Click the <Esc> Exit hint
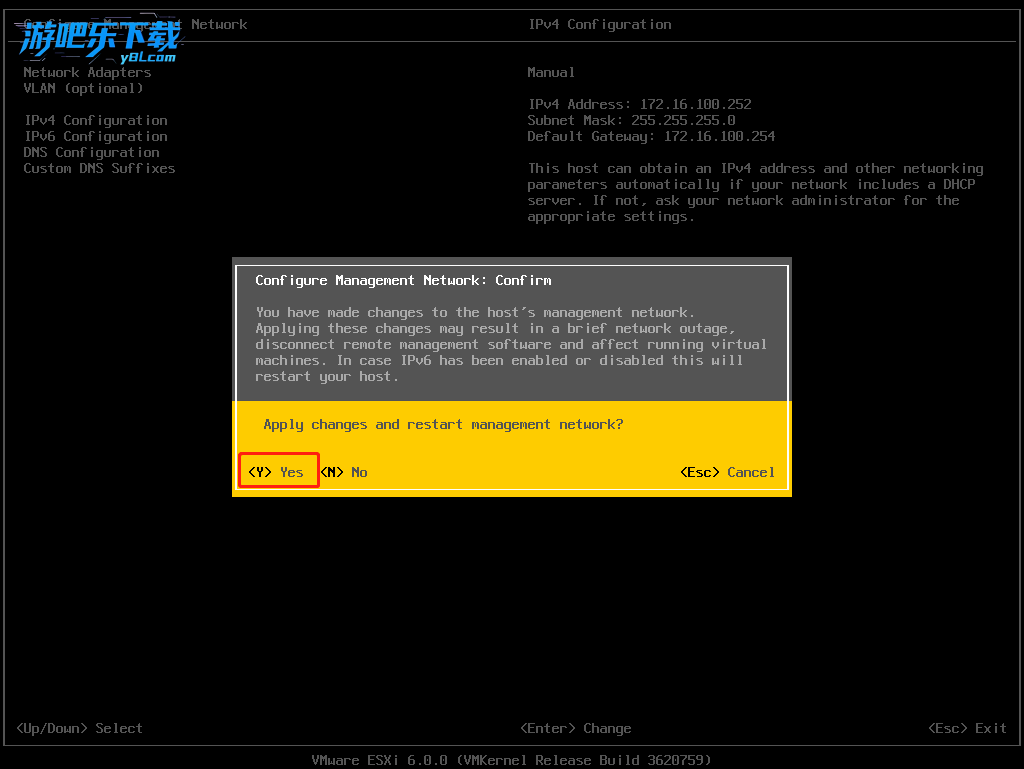Screen dimensions: 1024x769 pos(967,728)
